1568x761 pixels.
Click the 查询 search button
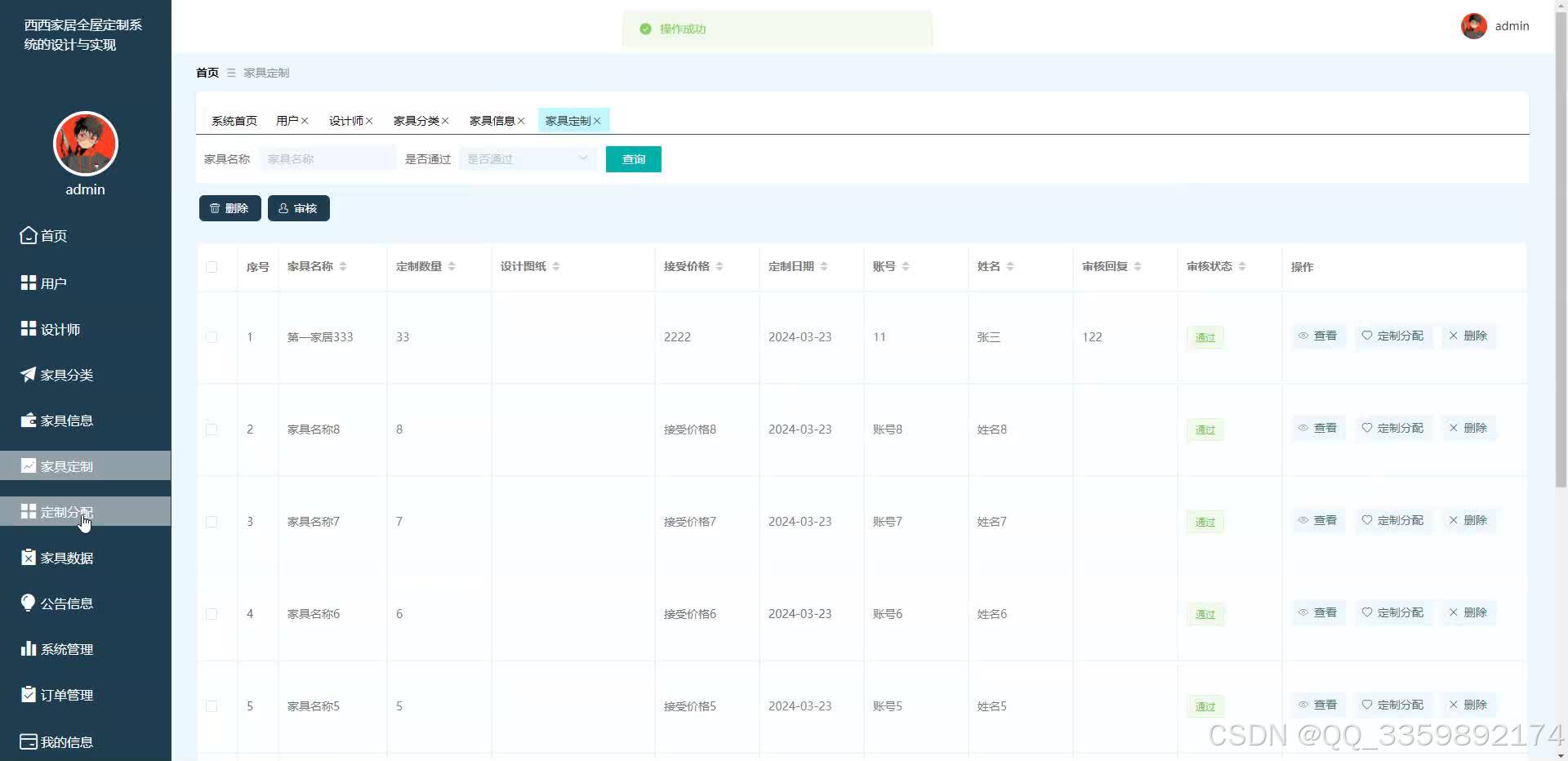(634, 159)
